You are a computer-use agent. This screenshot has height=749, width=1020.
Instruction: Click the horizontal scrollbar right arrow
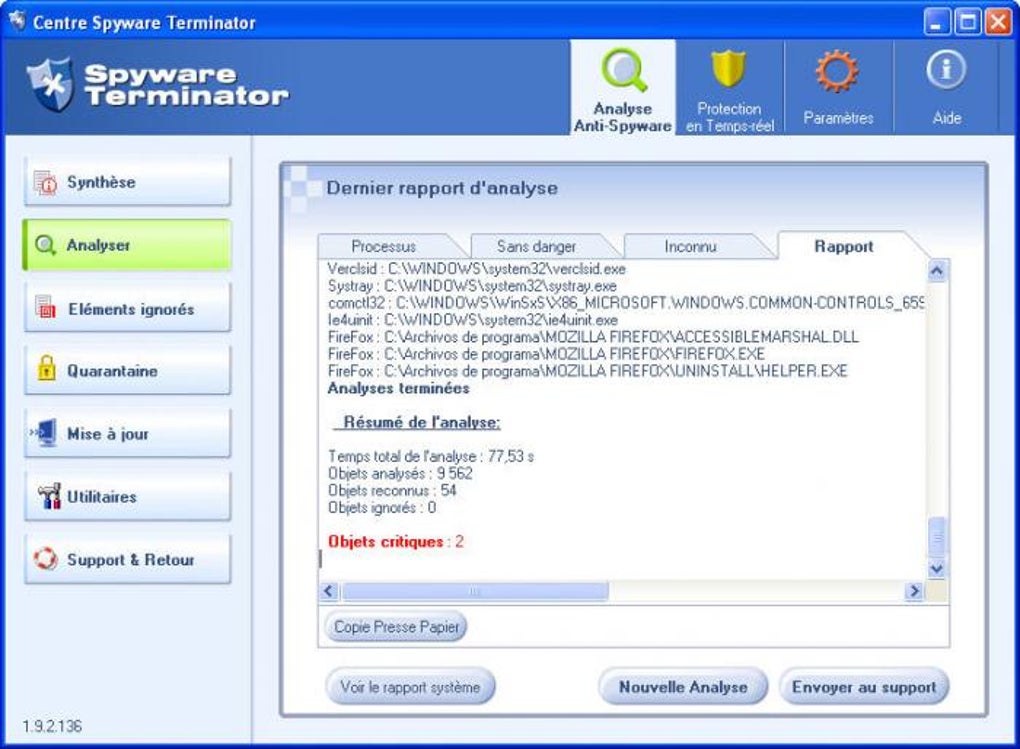pyautogui.click(x=914, y=591)
